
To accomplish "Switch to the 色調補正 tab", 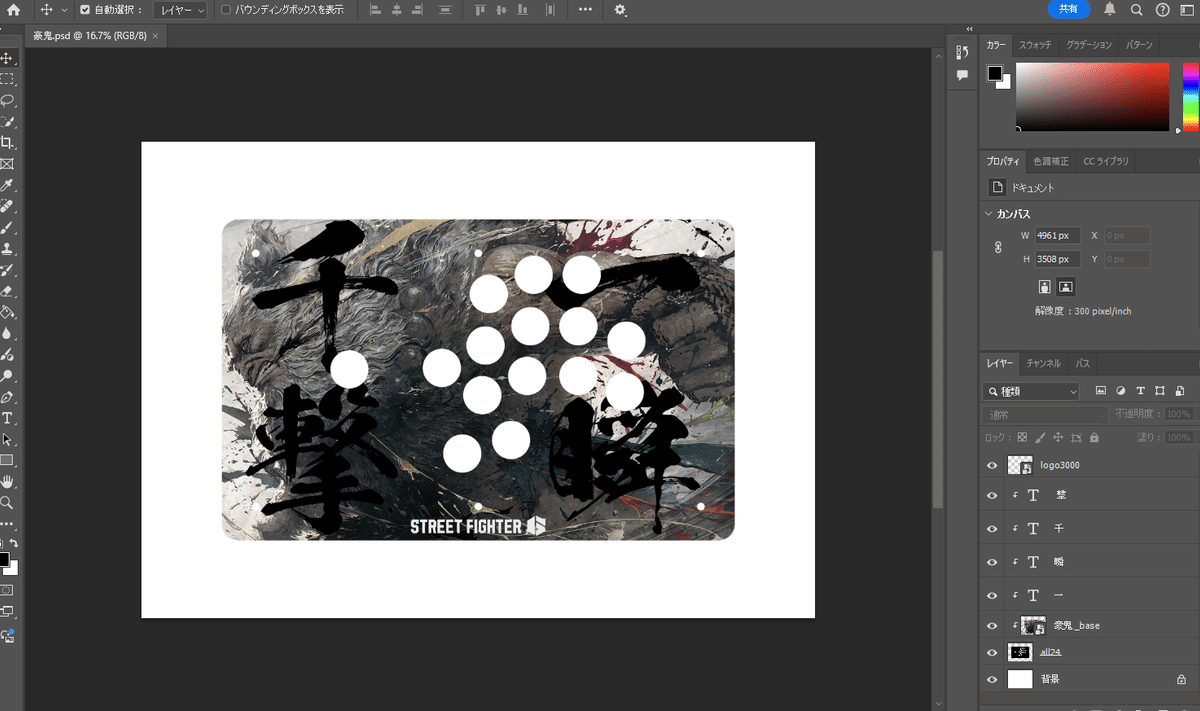I will pyautogui.click(x=1051, y=161).
